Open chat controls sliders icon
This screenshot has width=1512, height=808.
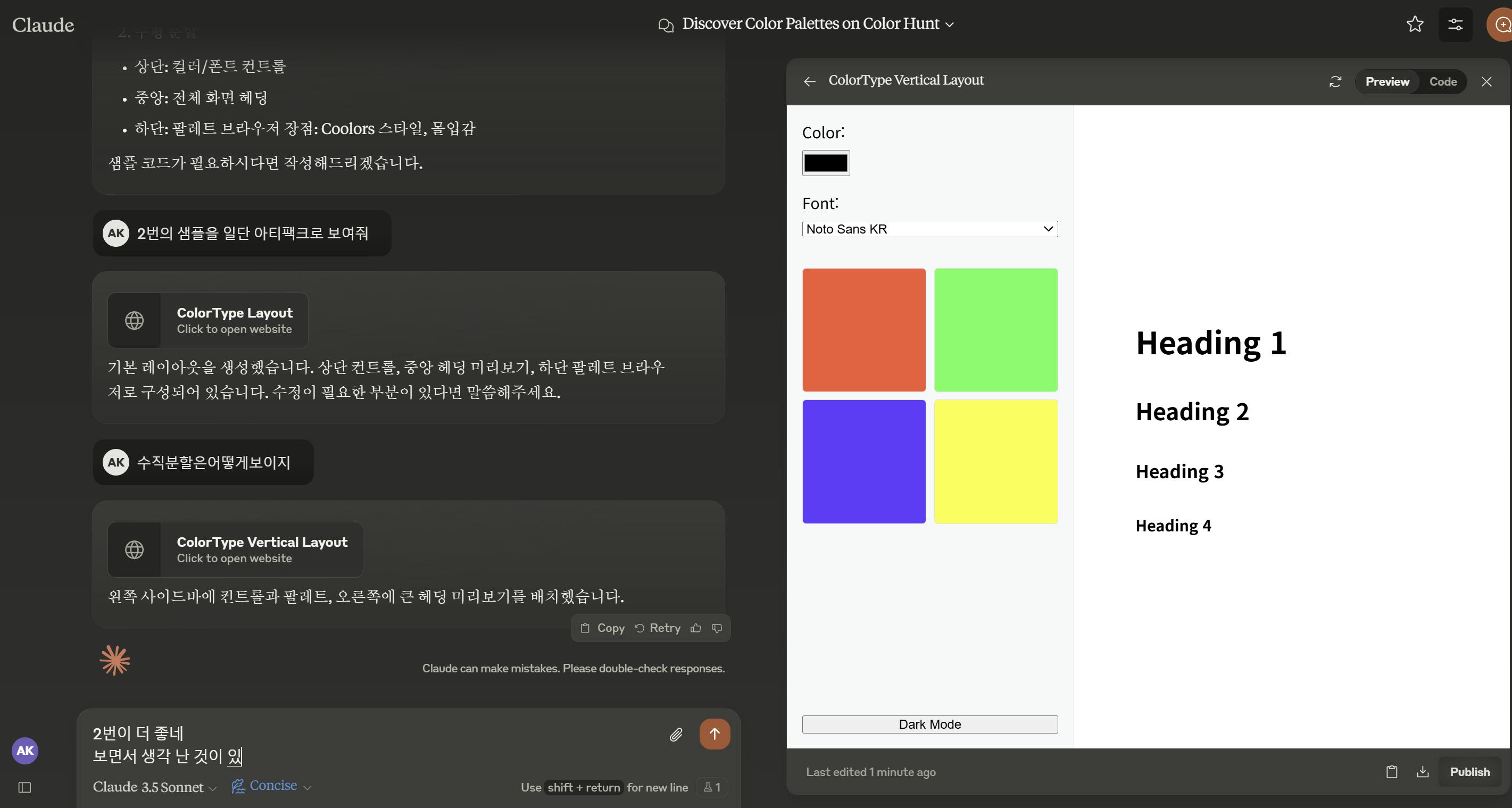pyautogui.click(x=1455, y=24)
